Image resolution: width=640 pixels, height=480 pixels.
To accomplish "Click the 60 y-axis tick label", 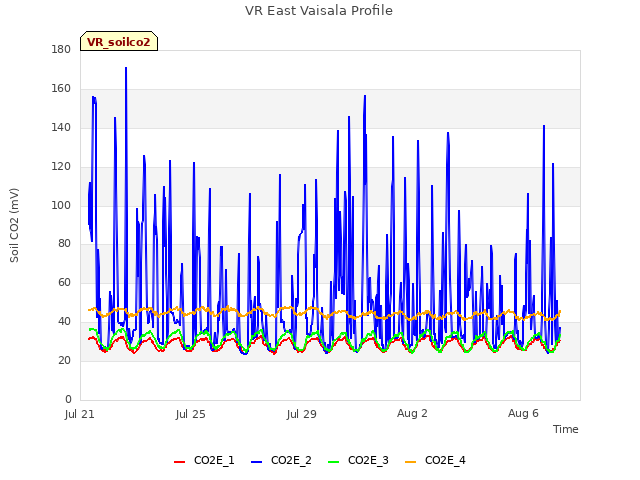I will pos(64,282).
